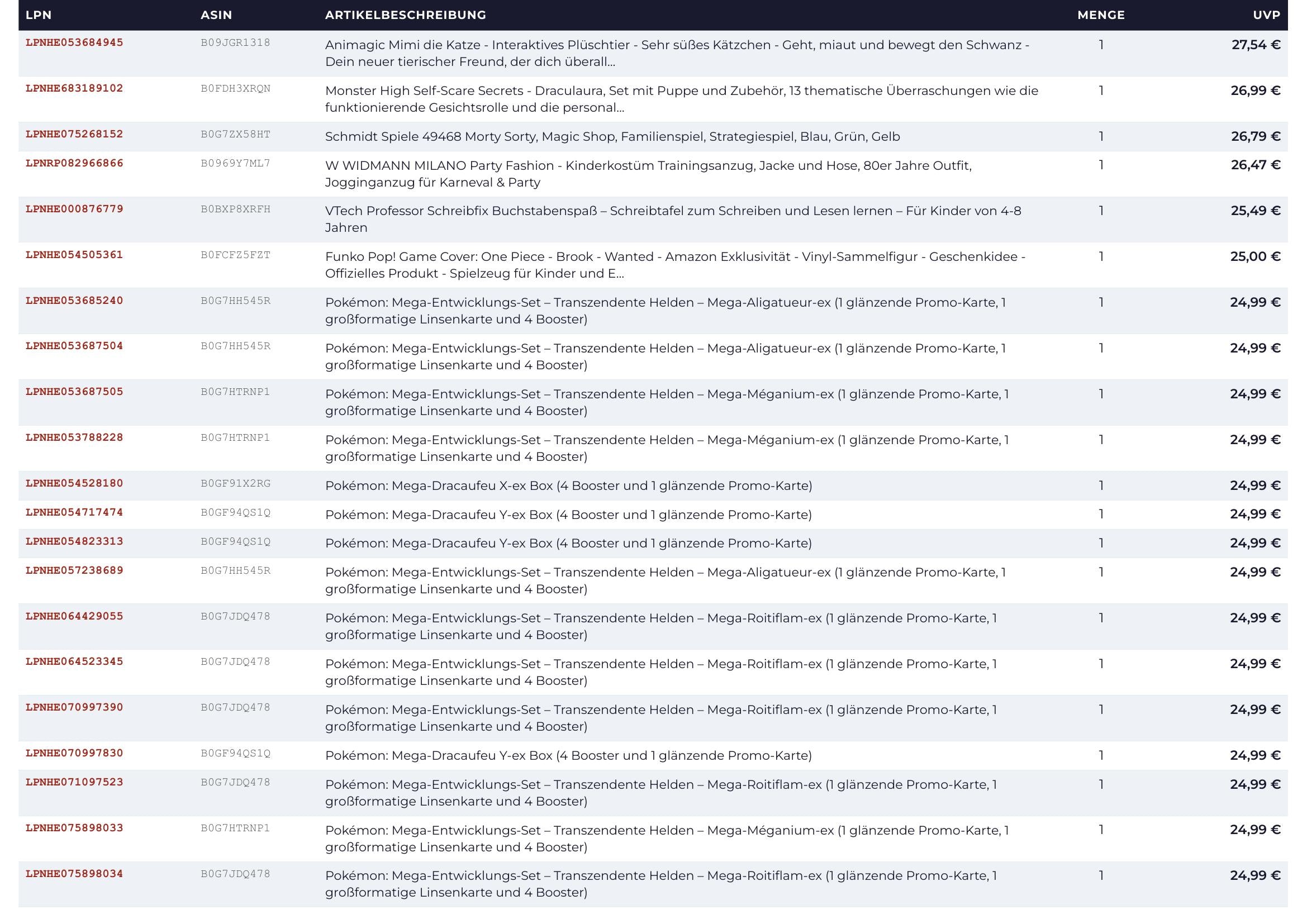This screenshot has height=924, width=1307.
Task: Select LPN code LPNHE053687504
Action: click(74, 346)
